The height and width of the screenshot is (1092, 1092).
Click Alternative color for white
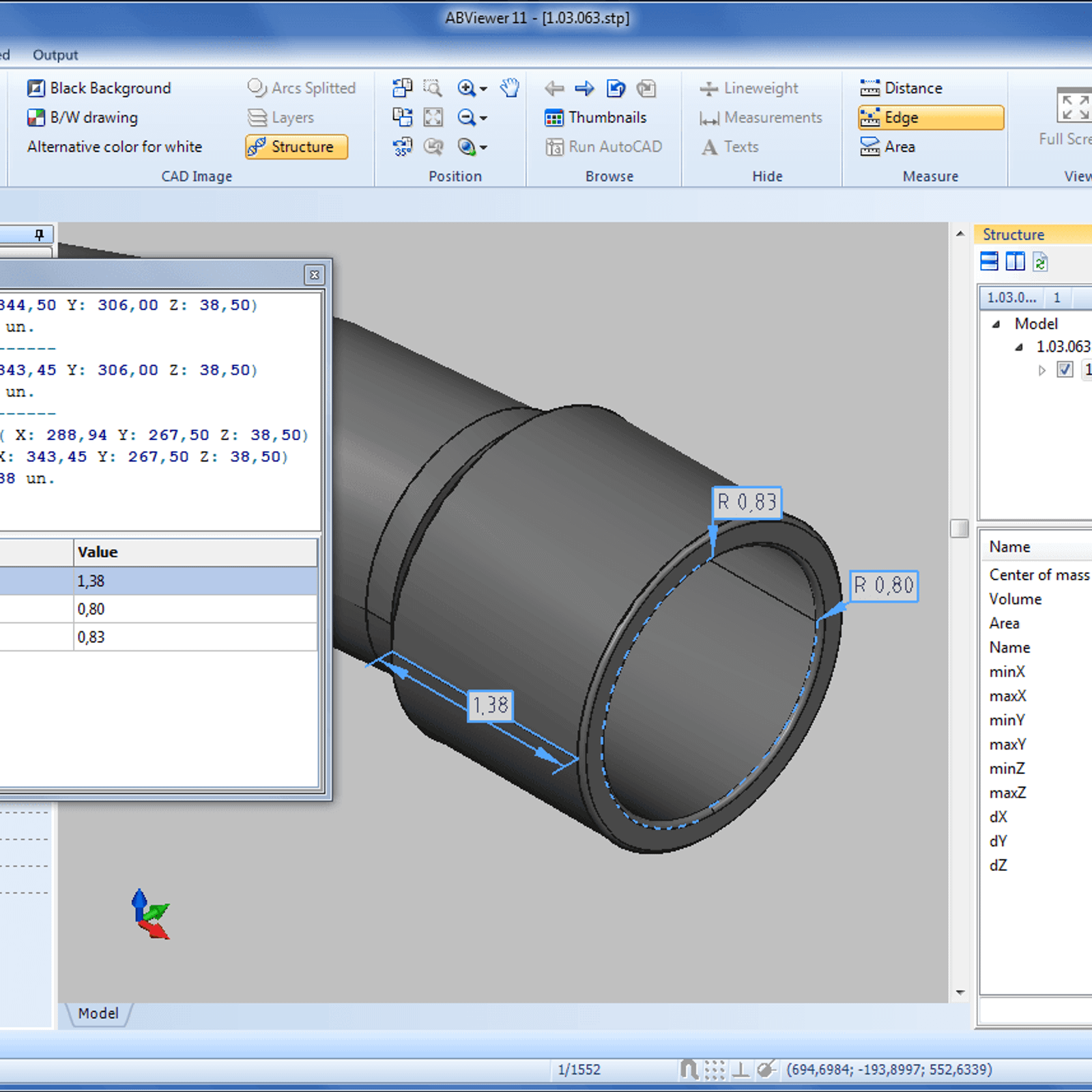[115, 147]
